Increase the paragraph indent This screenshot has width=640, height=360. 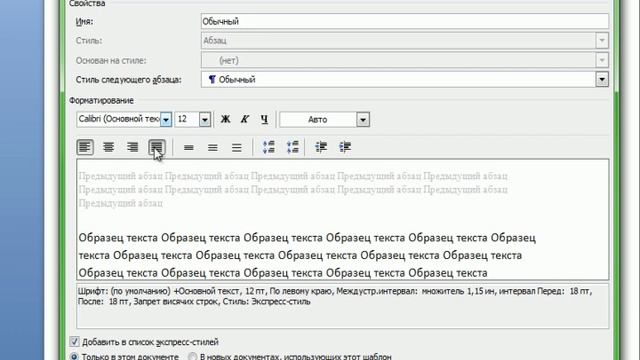pyautogui.click(x=345, y=147)
